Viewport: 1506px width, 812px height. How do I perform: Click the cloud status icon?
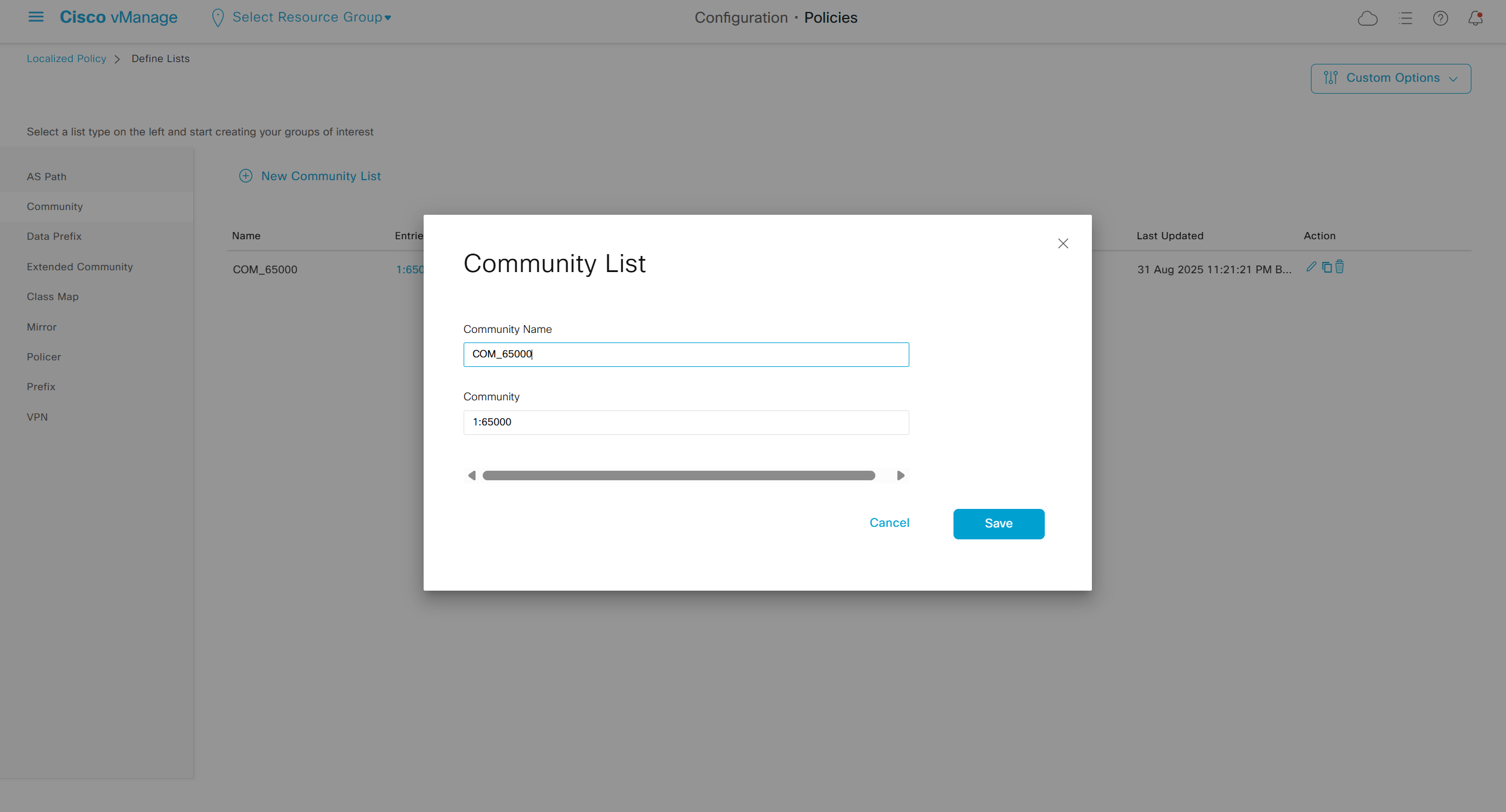pyautogui.click(x=1368, y=18)
